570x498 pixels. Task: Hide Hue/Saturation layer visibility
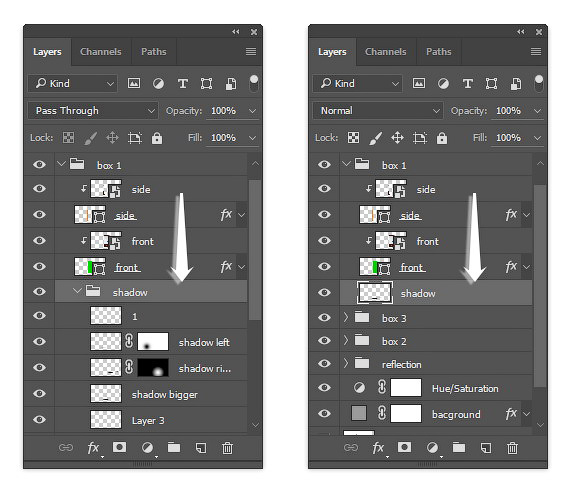324,388
